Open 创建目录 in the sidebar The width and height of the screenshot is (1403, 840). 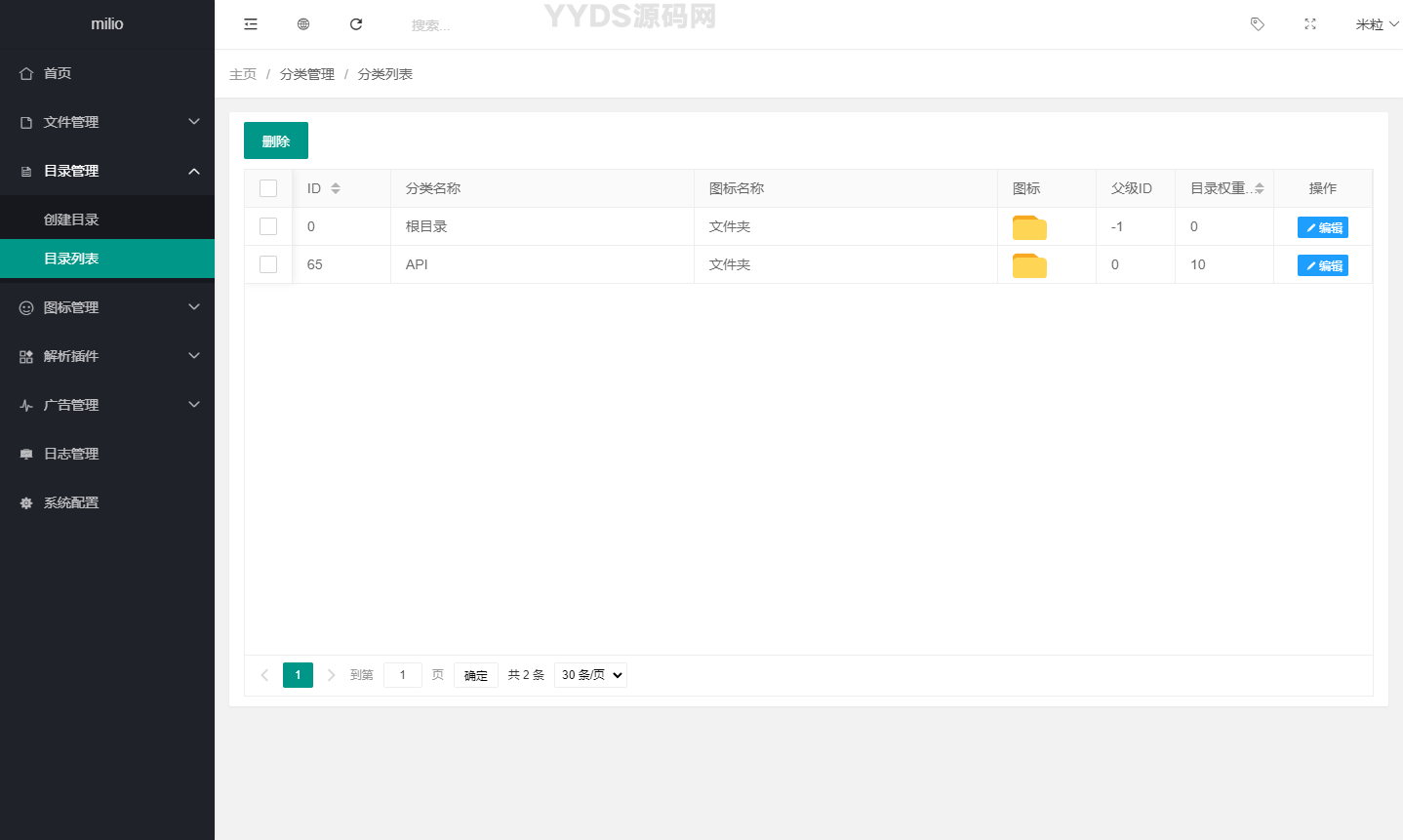pos(71,220)
